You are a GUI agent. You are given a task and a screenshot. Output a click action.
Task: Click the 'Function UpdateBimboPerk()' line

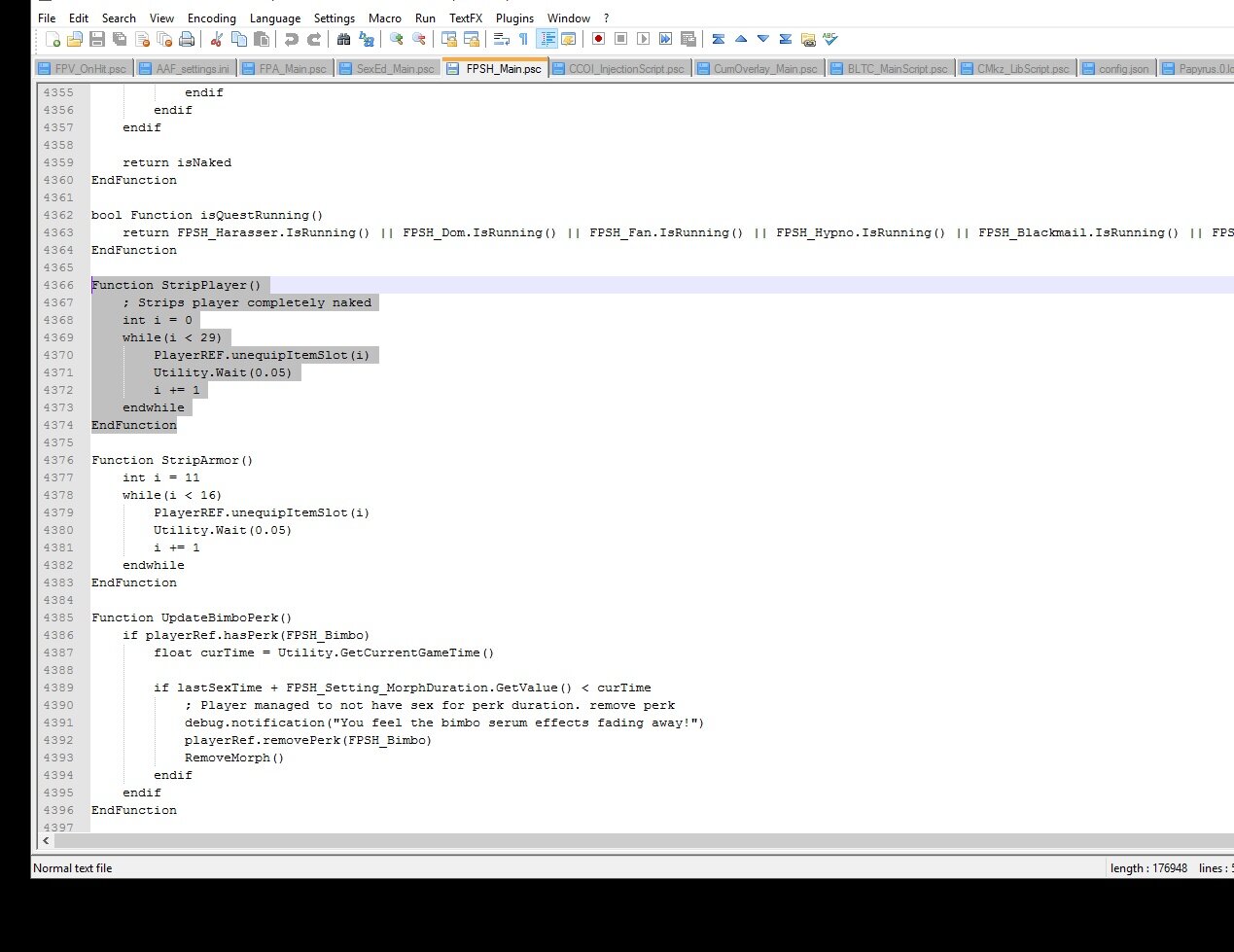[192, 617]
